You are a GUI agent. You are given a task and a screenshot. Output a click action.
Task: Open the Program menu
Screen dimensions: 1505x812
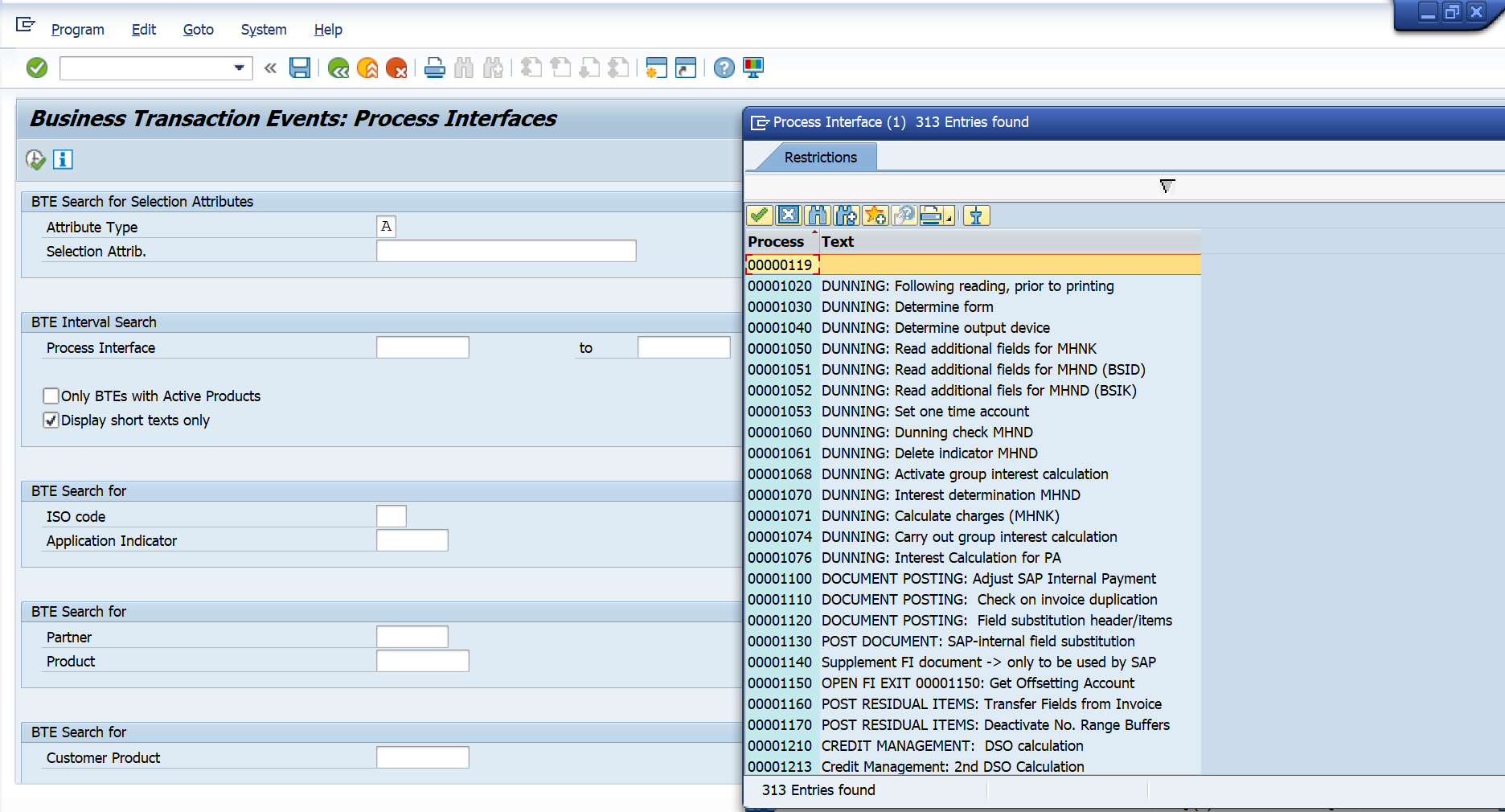click(77, 30)
